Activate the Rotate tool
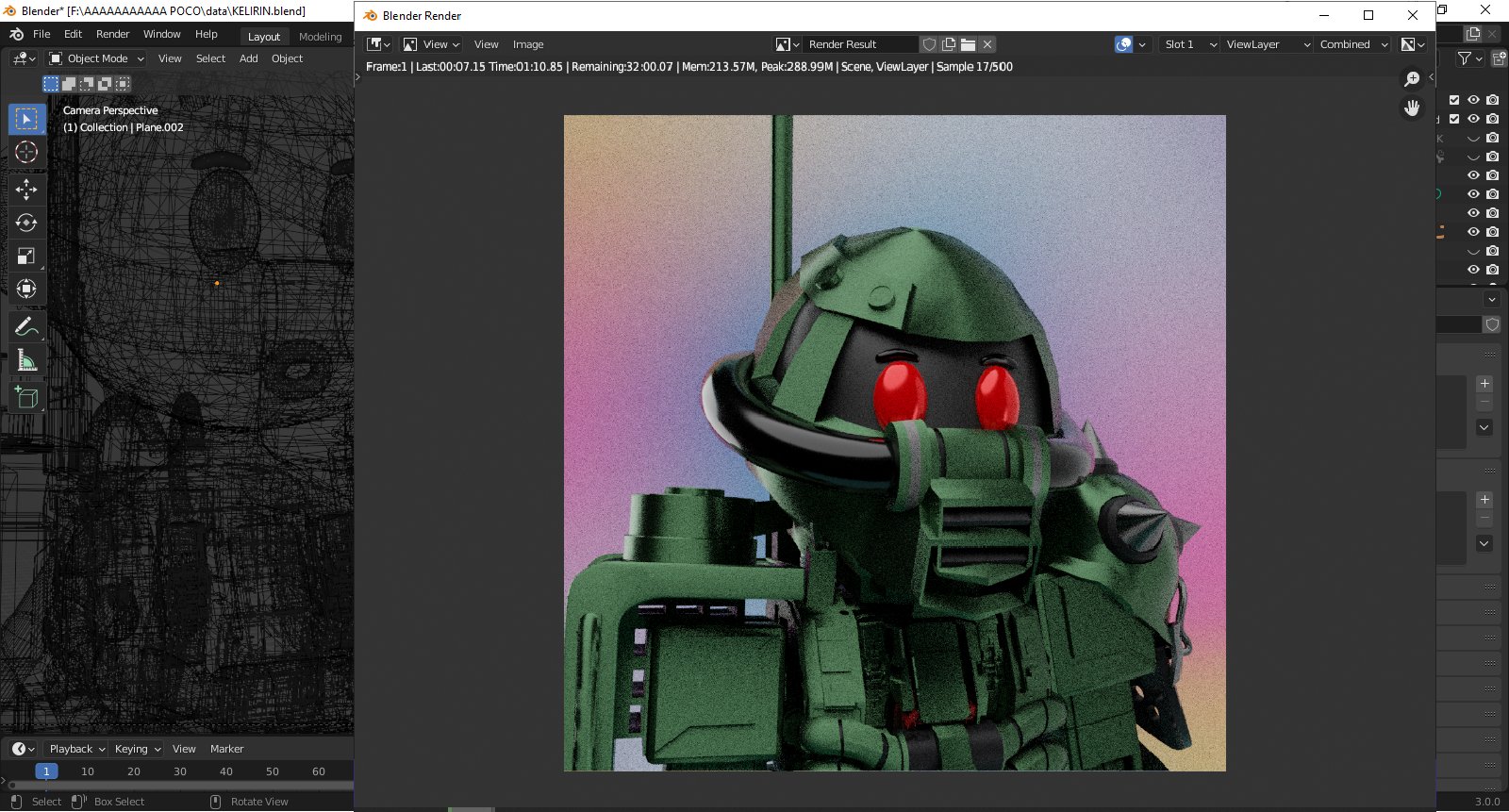Image resolution: width=1509 pixels, height=812 pixels. pos(26,223)
